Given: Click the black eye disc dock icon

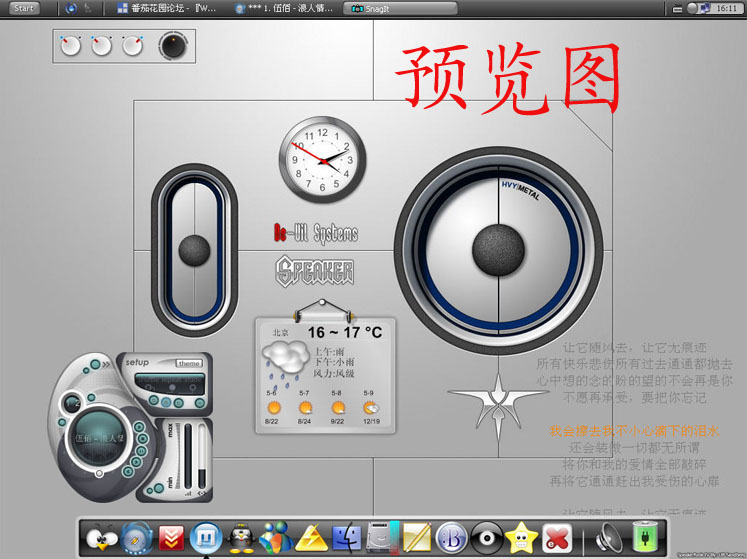Looking at the screenshot, I should (x=485, y=539).
